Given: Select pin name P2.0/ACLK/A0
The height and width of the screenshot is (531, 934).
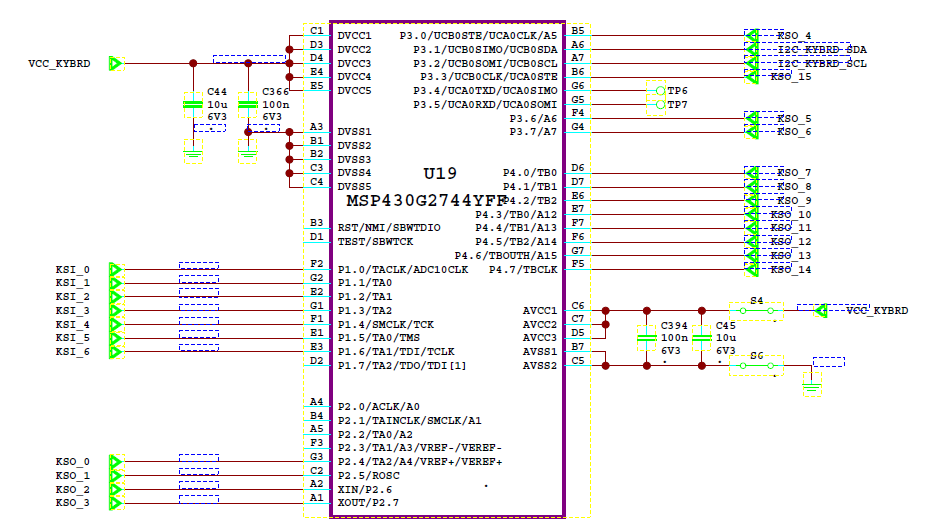Looking at the screenshot, I should pyautogui.click(x=379, y=406).
